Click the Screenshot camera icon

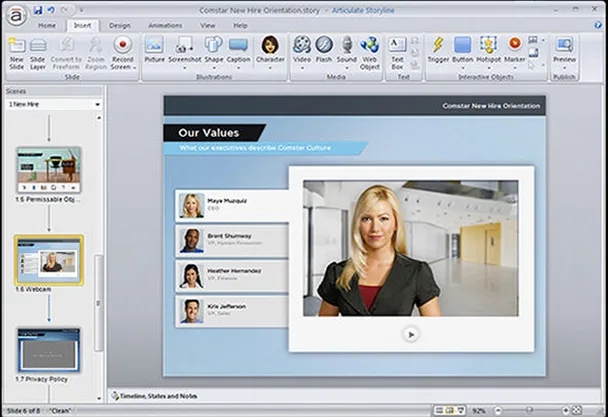pyautogui.click(x=184, y=45)
